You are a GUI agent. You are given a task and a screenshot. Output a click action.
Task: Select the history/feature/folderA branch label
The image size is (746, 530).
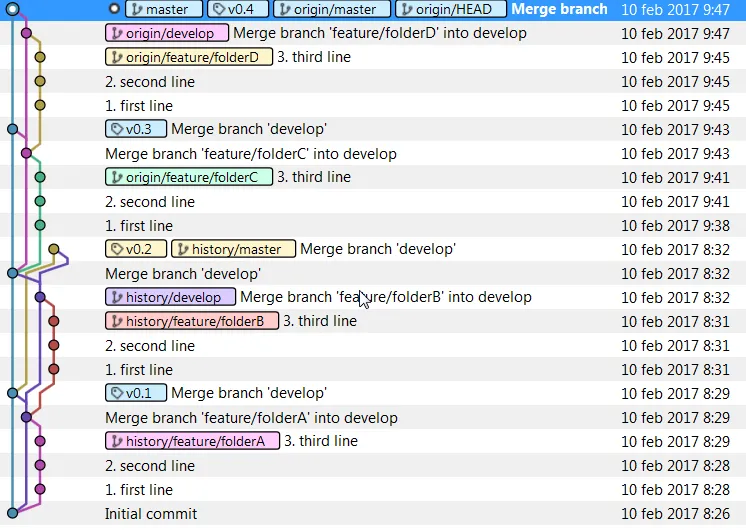click(192, 441)
